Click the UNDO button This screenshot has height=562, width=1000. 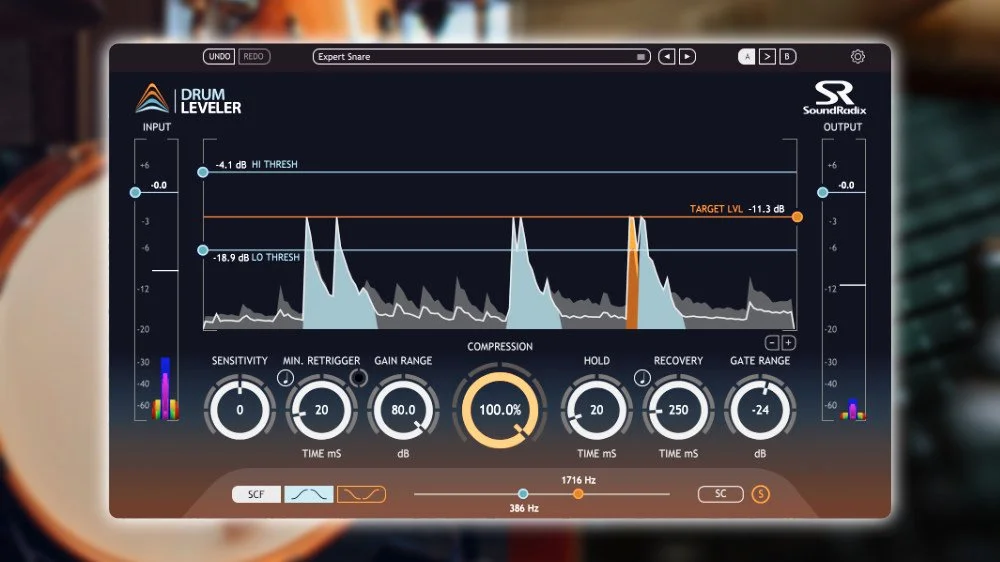point(219,56)
